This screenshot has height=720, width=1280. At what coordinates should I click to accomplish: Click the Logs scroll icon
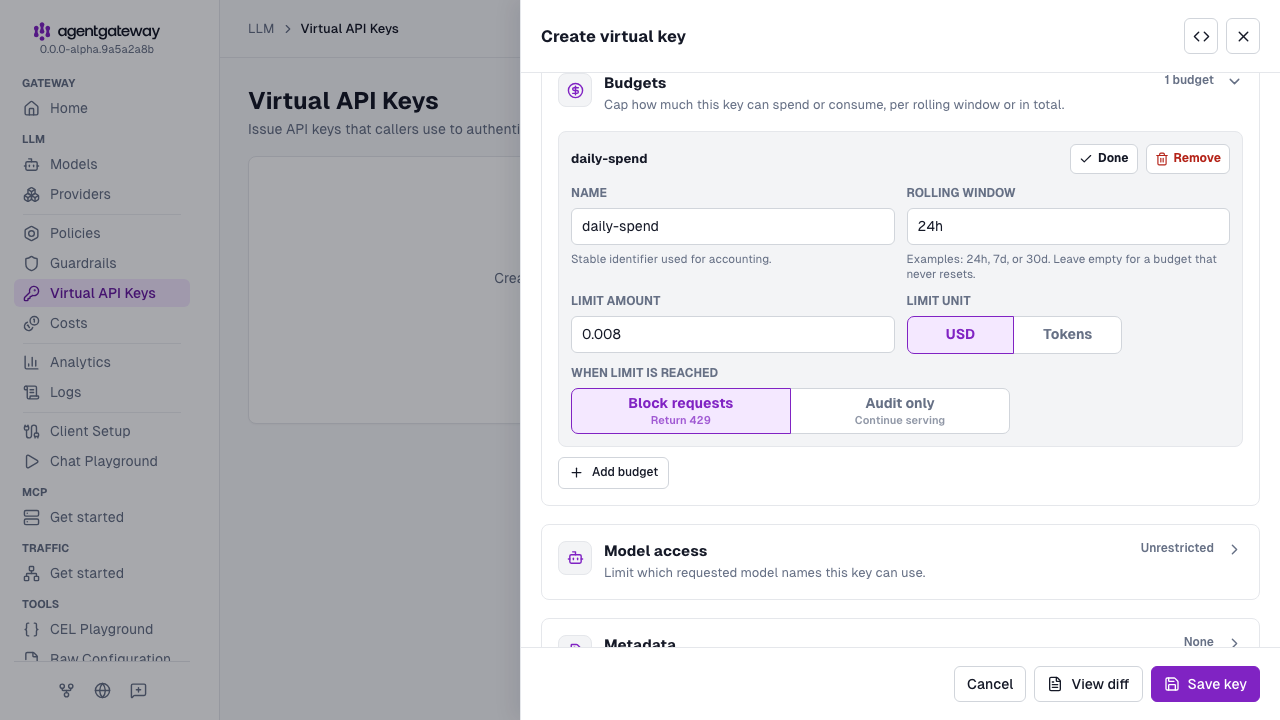point(32,392)
